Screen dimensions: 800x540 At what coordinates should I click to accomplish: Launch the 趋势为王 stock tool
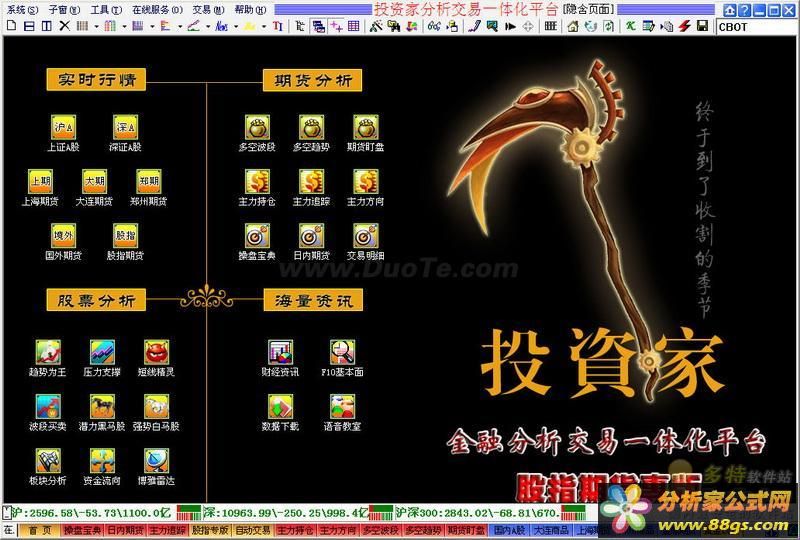click(48, 352)
